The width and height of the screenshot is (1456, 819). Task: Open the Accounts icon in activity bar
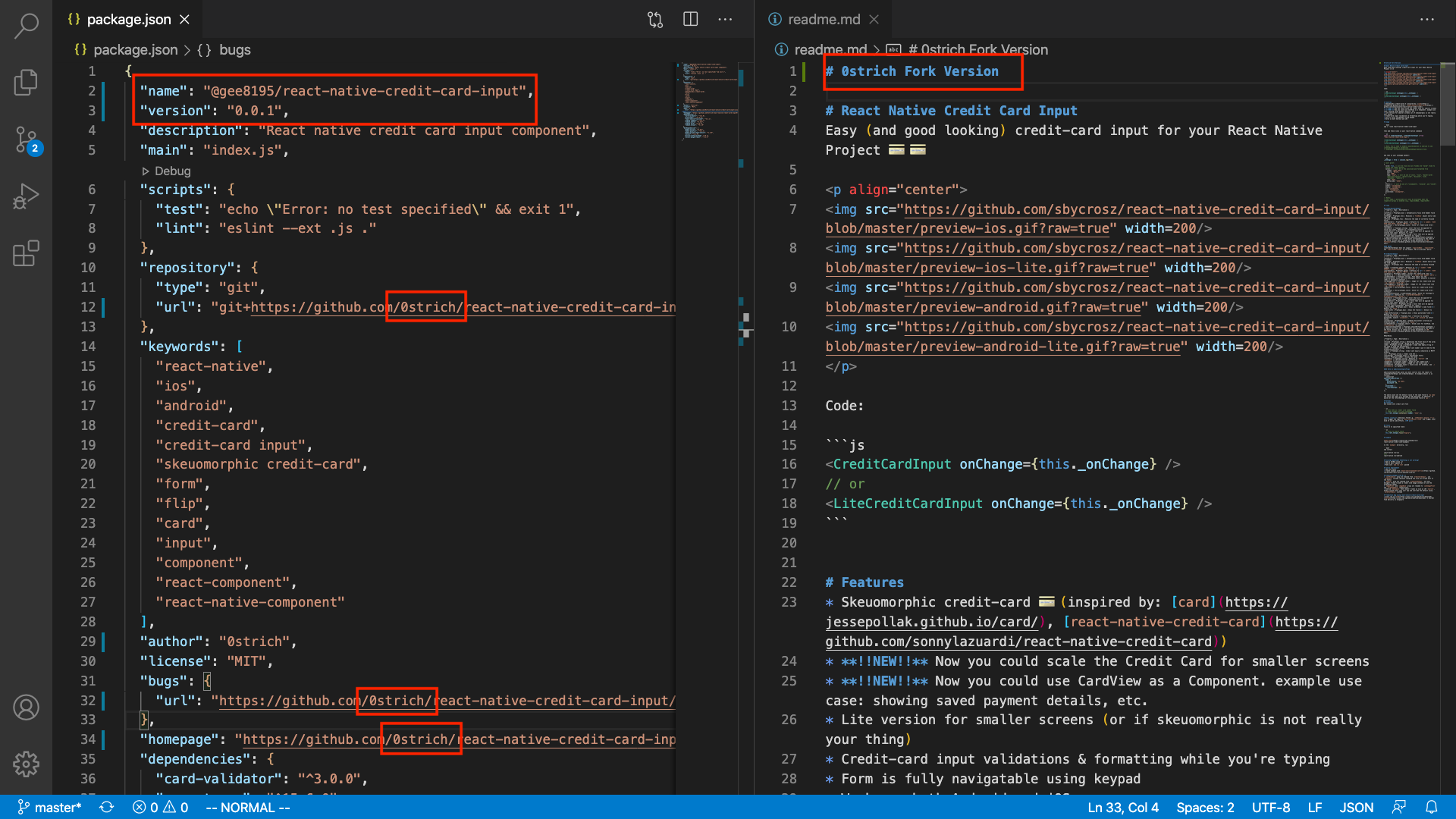(26, 708)
